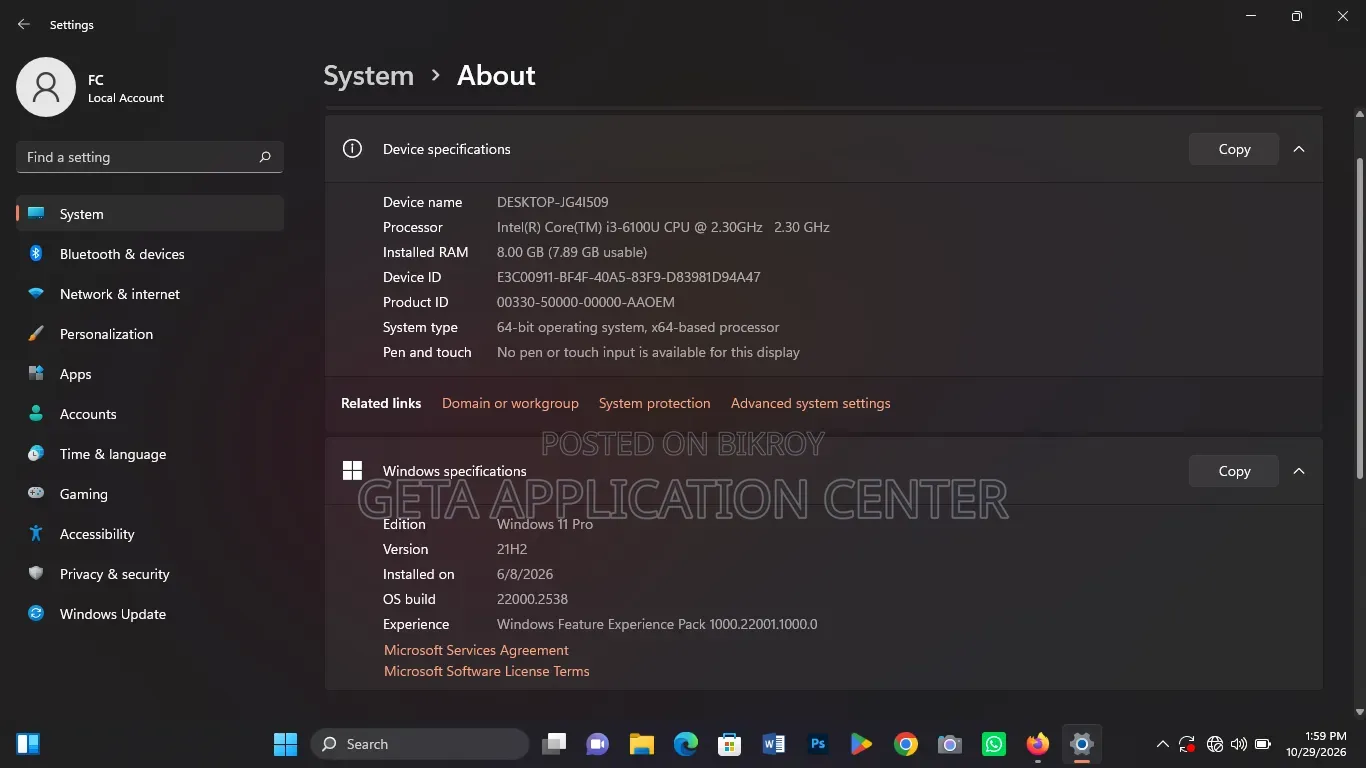Click the search magnifier in Find a setting
This screenshot has height=768, width=1366.
tap(265, 157)
